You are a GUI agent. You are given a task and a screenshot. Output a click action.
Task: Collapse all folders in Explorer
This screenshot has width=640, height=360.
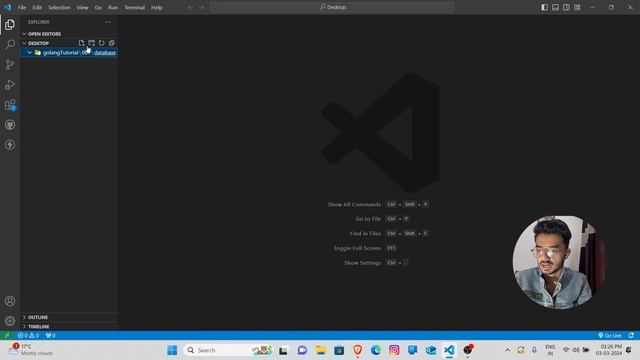pos(111,43)
